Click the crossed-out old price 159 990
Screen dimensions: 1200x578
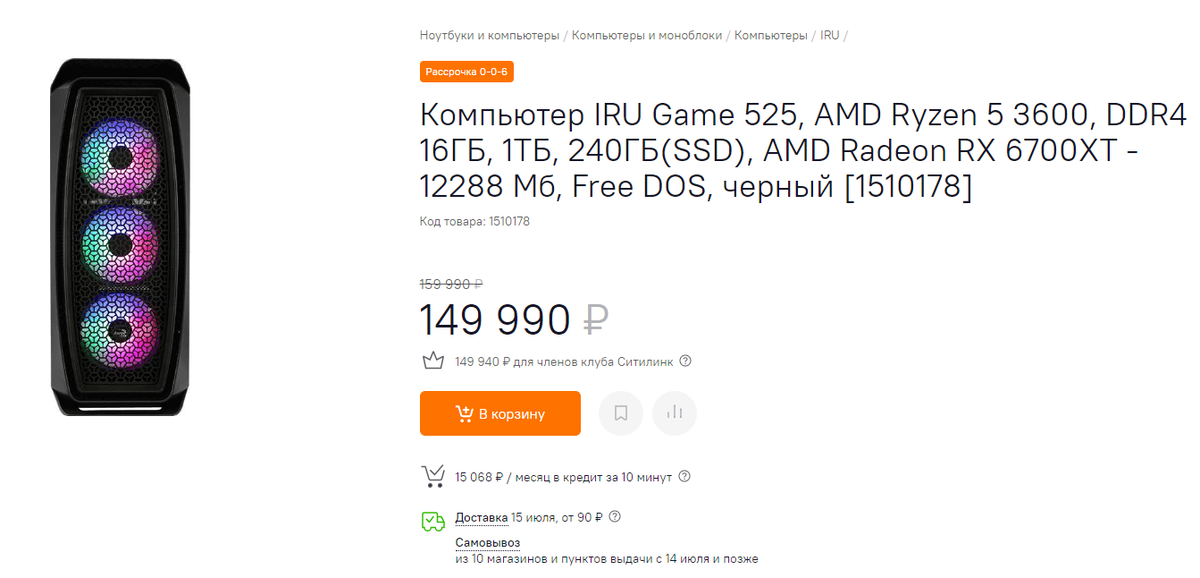tap(448, 283)
